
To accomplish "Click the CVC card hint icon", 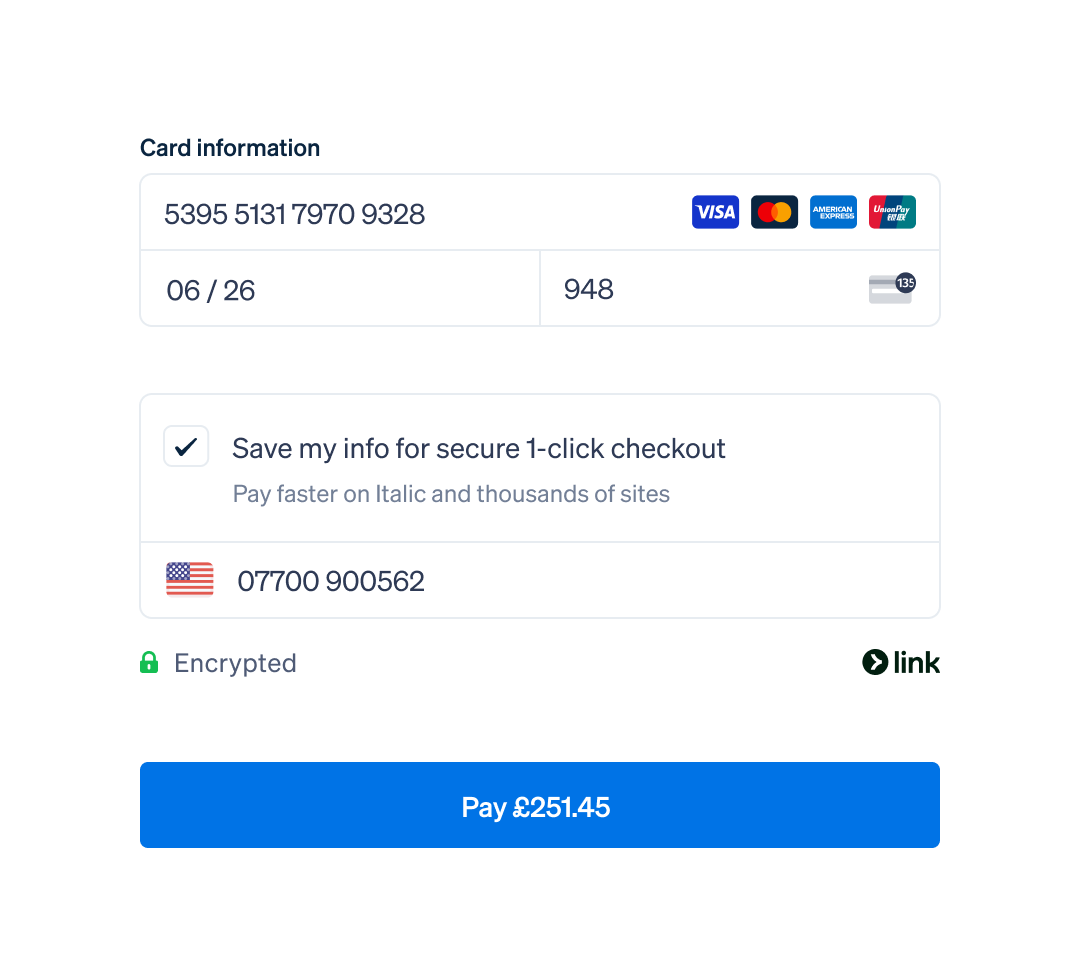I will [x=892, y=288].
